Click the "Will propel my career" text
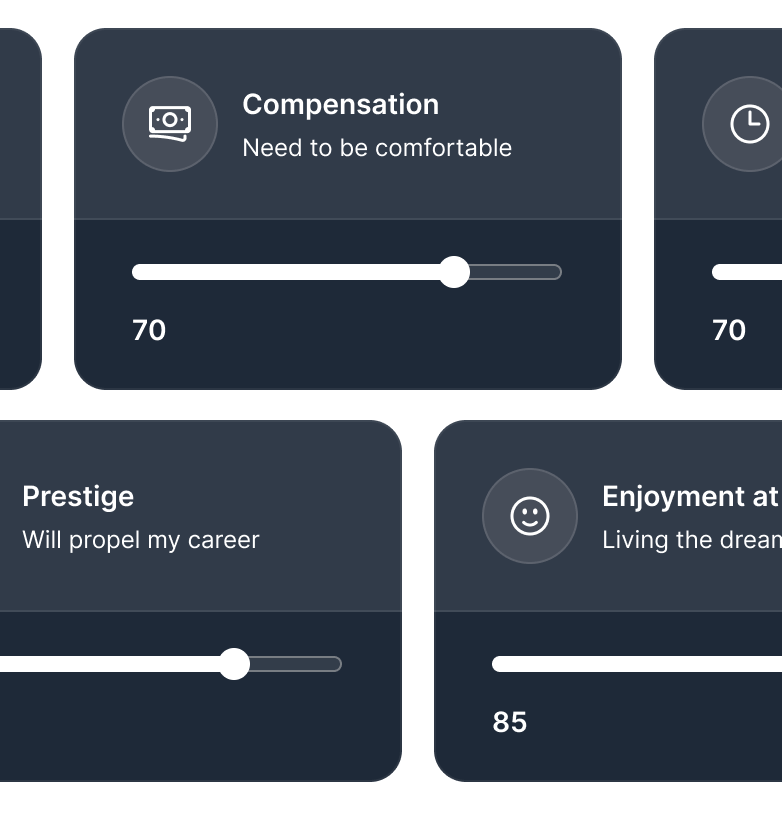Screen dimensions: 782x816 (x=141, y=540)
